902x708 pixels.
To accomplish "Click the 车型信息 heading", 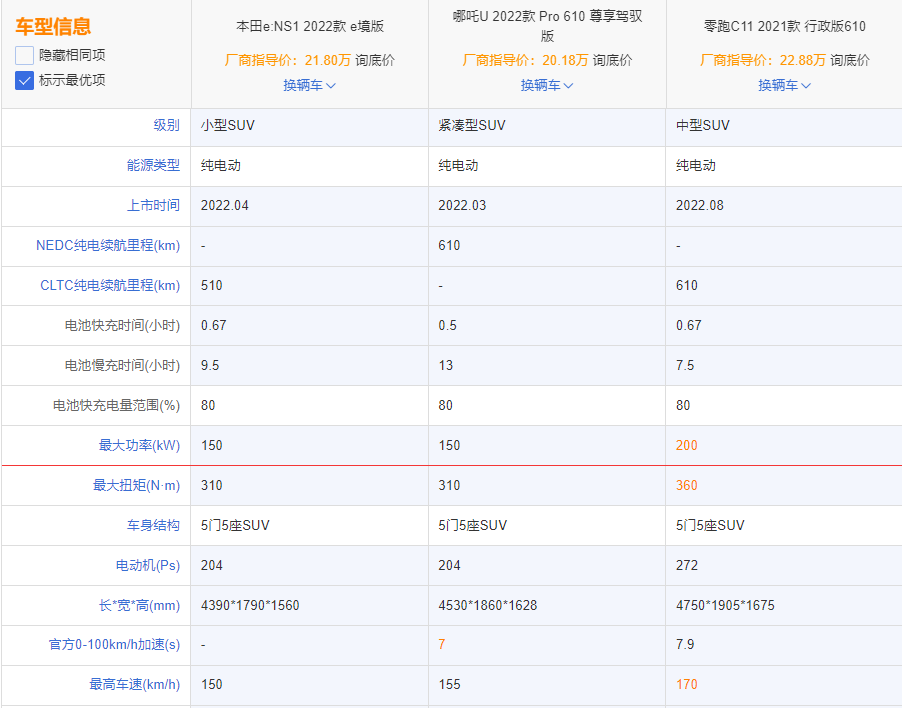I will pos(53,27).
